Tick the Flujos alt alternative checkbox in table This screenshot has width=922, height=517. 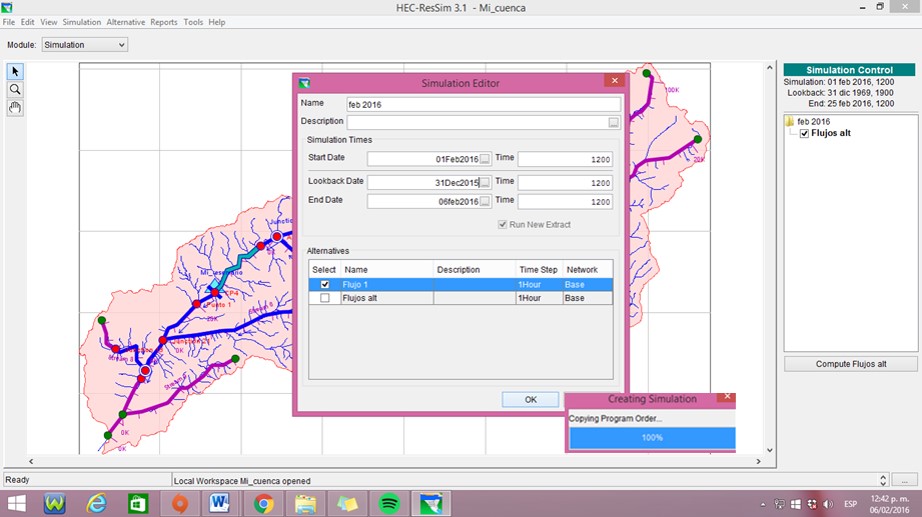(325, 298)
